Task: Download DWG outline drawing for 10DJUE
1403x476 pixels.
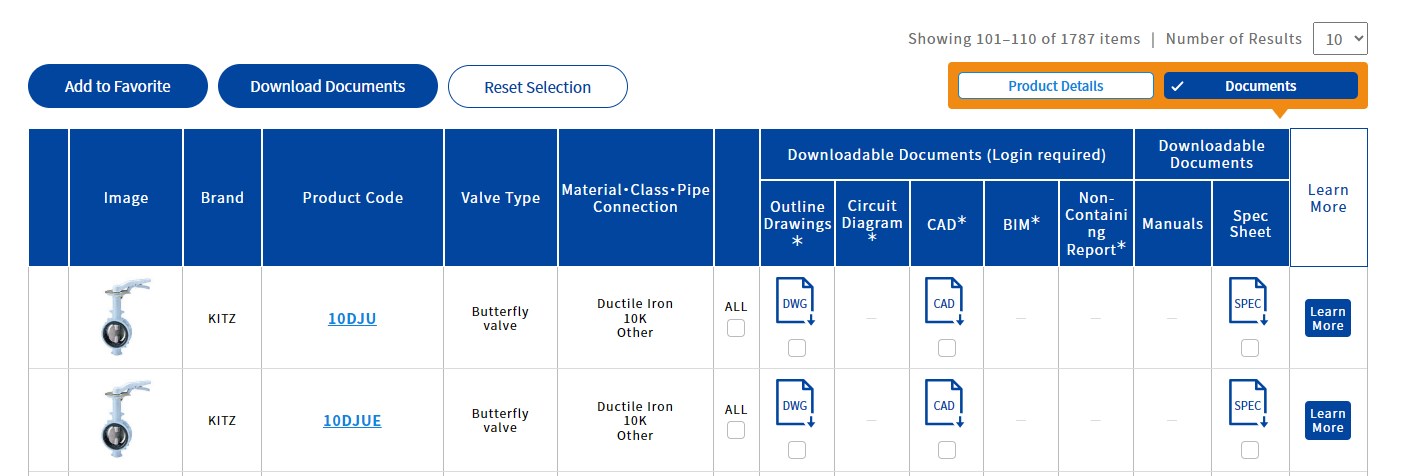Action: (x=796, y=404)
